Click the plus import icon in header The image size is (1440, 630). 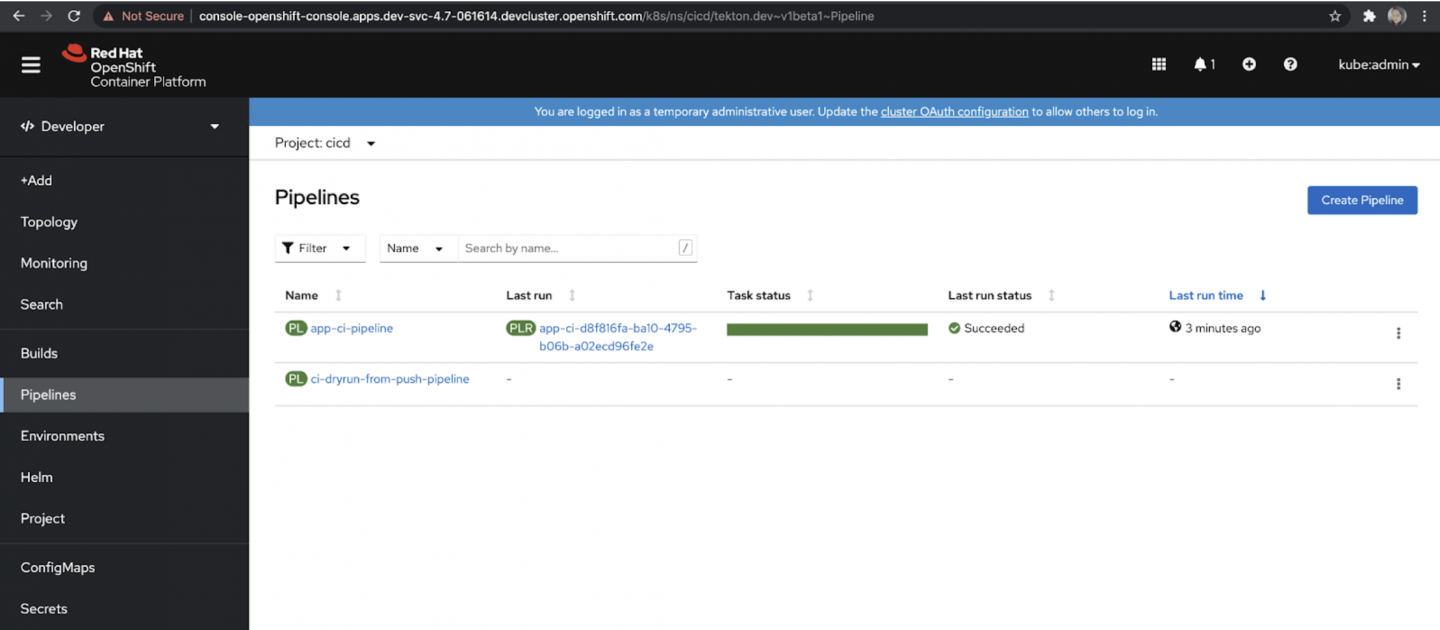[1249, 65]
